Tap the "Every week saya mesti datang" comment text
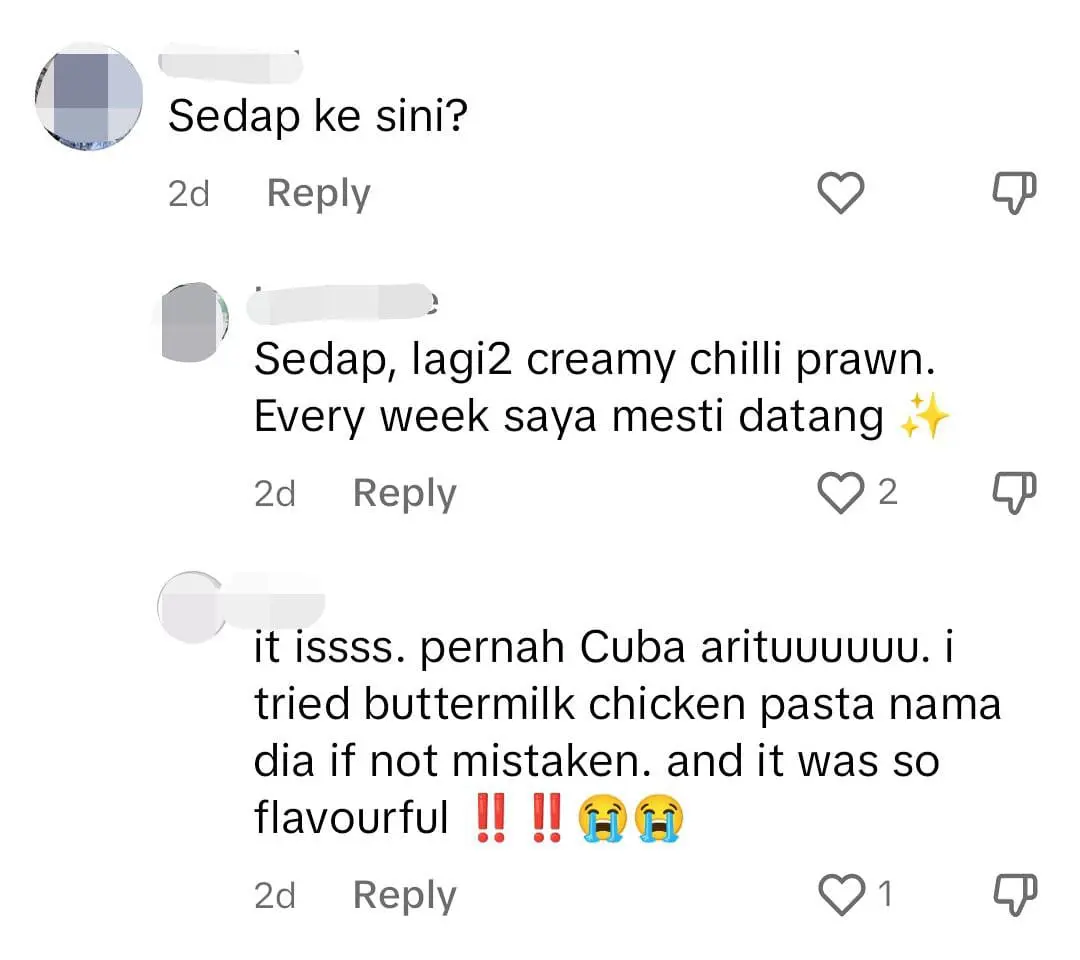This screenshot has width=1080, height=960. coord(570,417)
